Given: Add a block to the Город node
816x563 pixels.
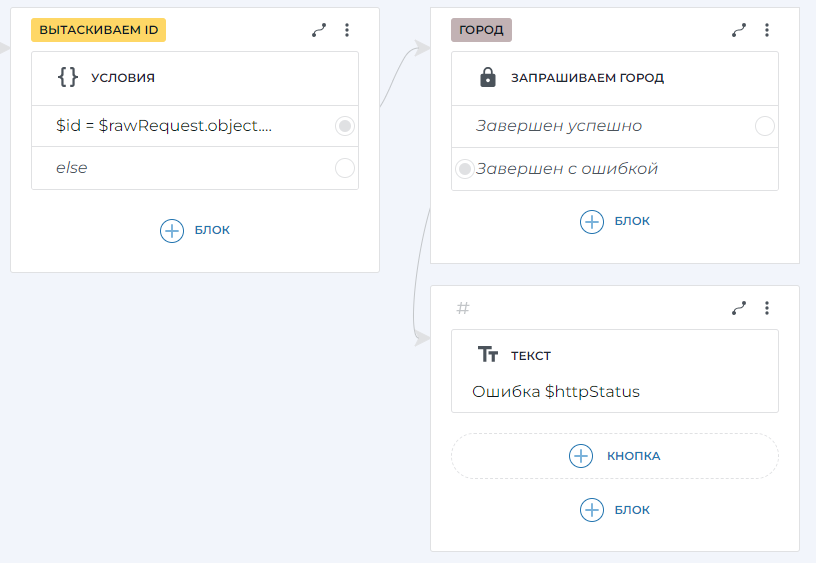Looking at the screenshot, I should tap(615, 221).
